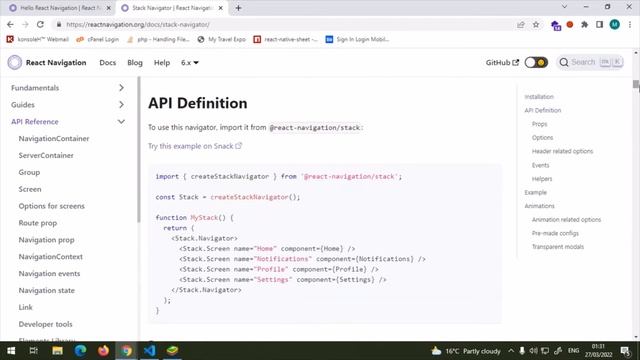The height and width of the screenshot is (360, 640).
Task: Open Route prop in sidebar
Action: click(38, 223)
